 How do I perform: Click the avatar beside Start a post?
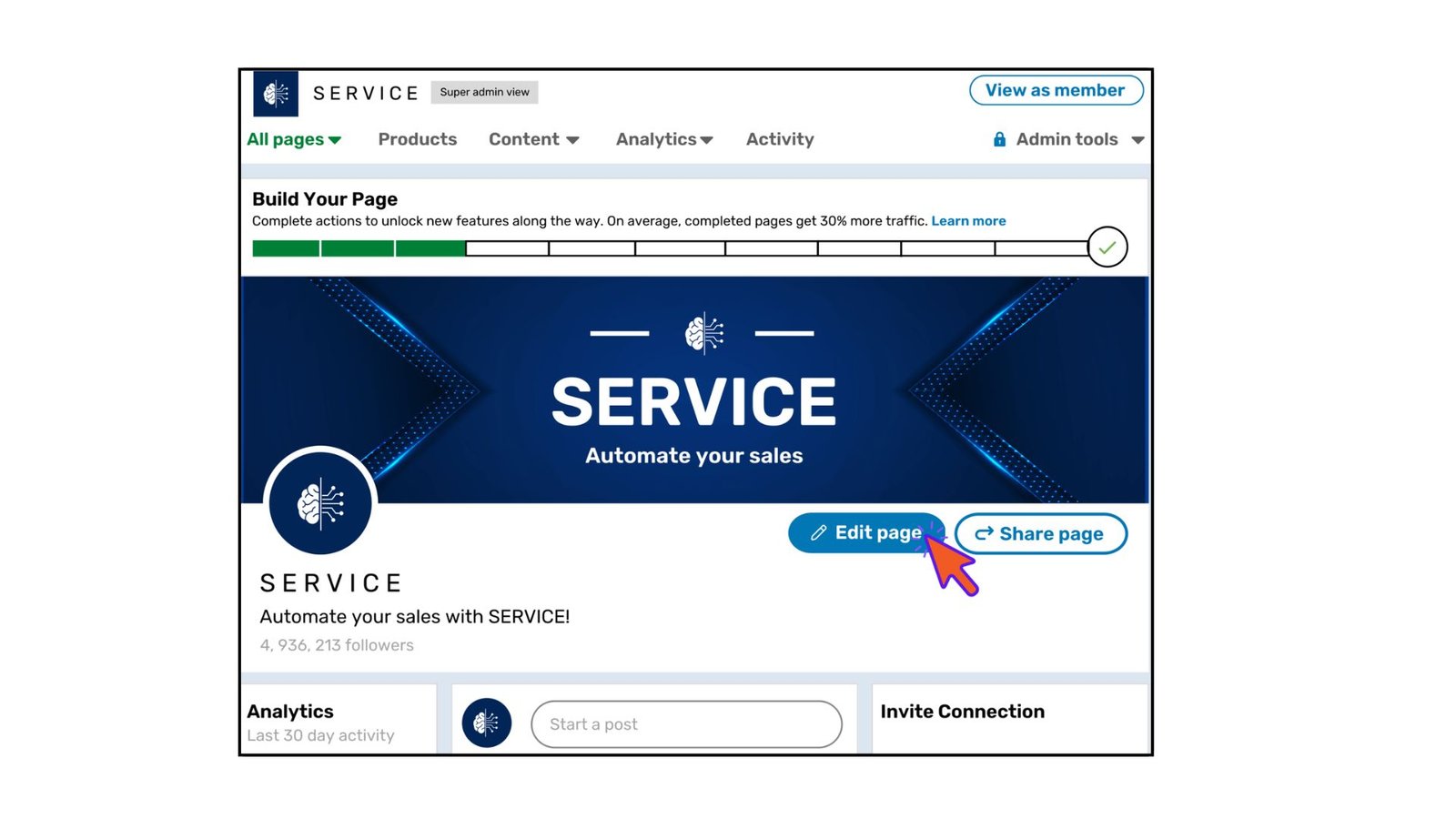[x=487, y=723]
